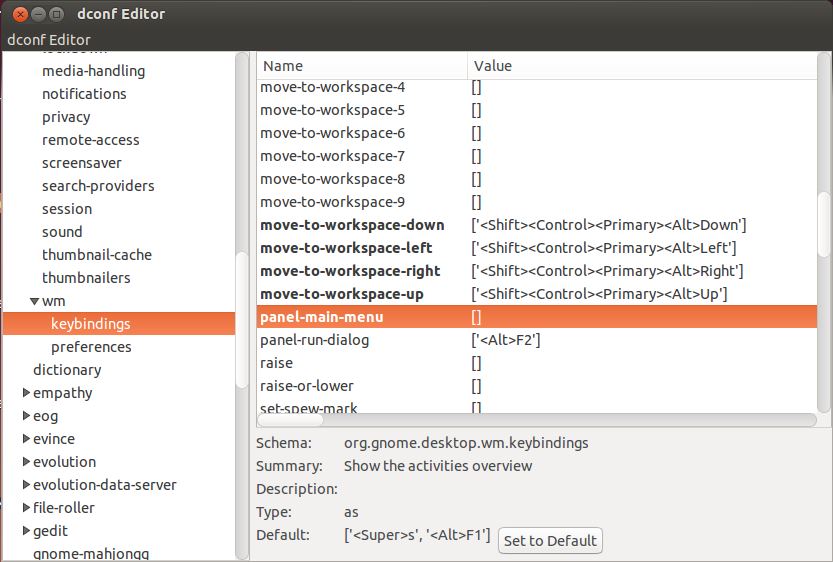Viewport: 833px width, 562px height.
Task: Select thumbnailers in the tree
Action: coord(86,278)
